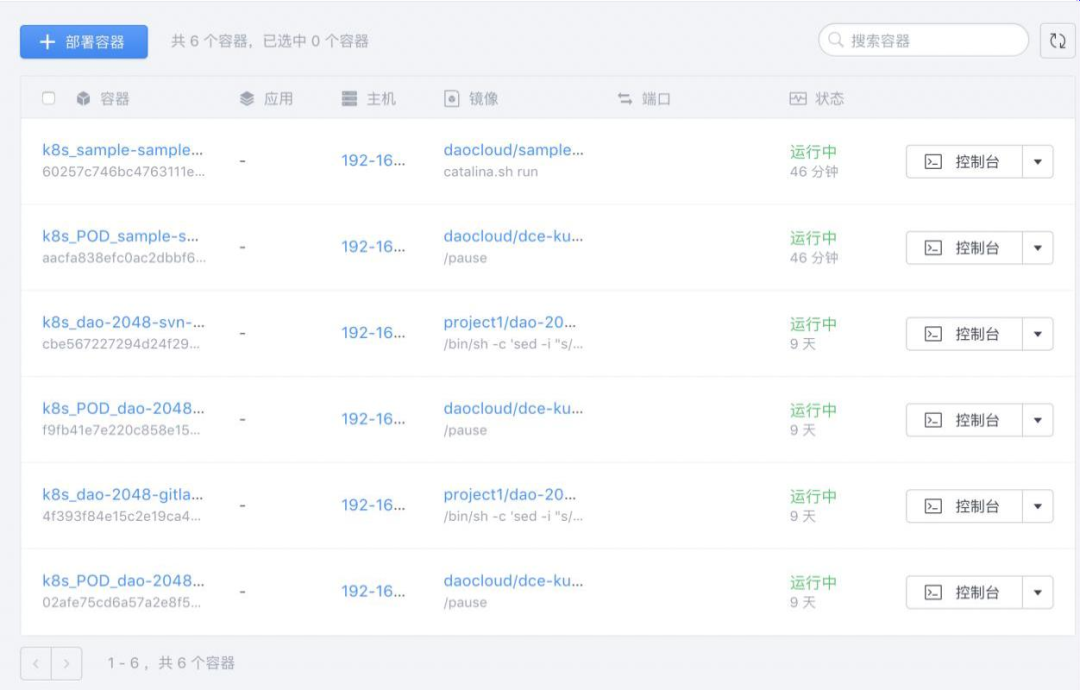1080x690 pixels.
Task: Open host 192-16 link in first row
Action: [x=373, y=161]
